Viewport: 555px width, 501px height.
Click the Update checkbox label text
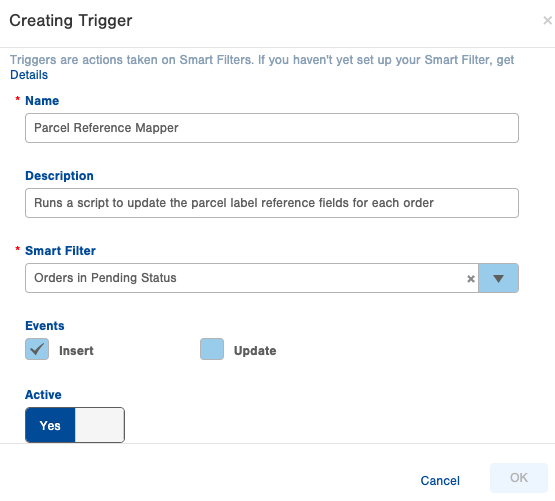coord(255,351)
